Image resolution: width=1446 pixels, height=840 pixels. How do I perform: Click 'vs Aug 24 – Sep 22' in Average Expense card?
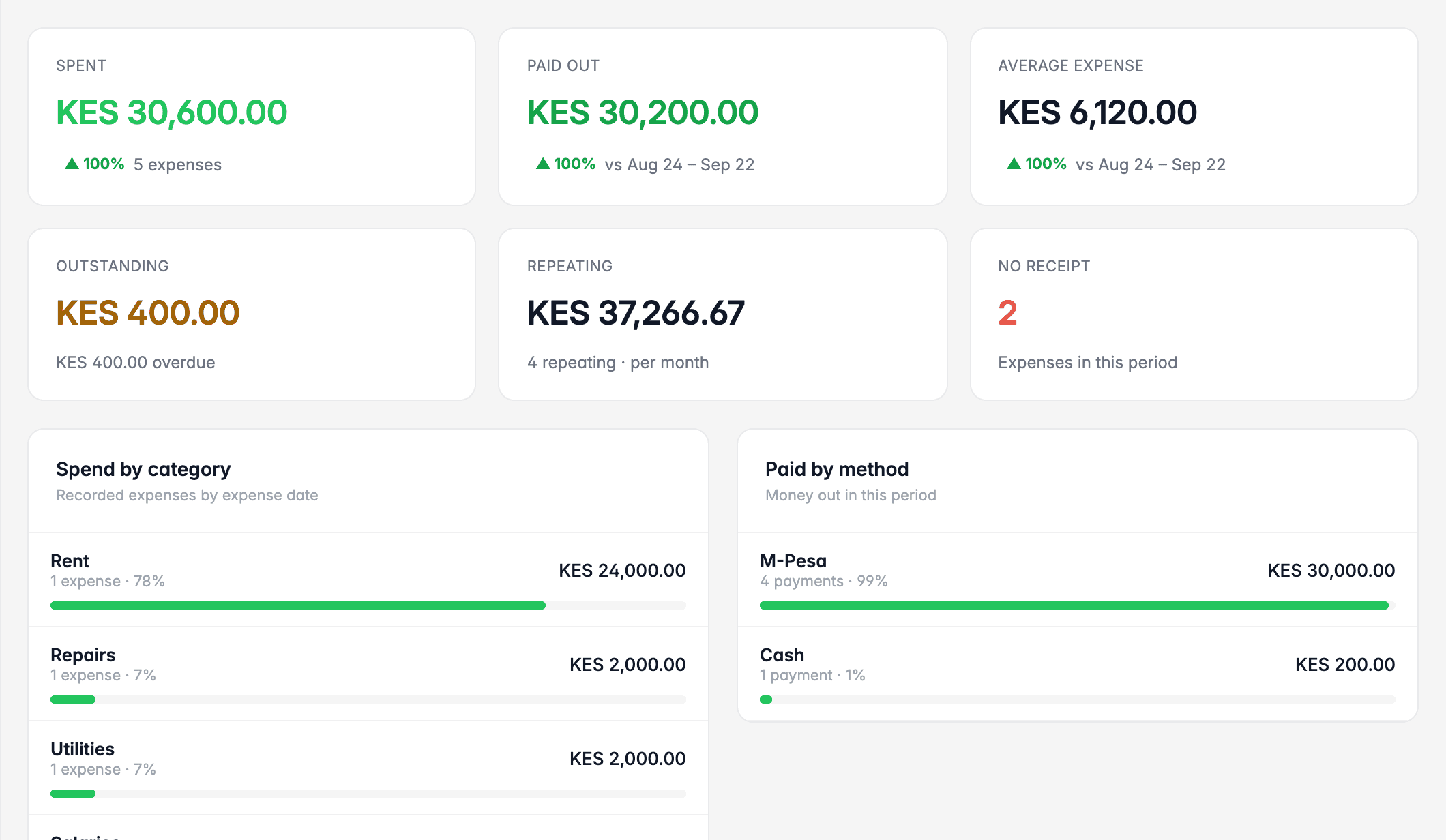coord(1151,165)
